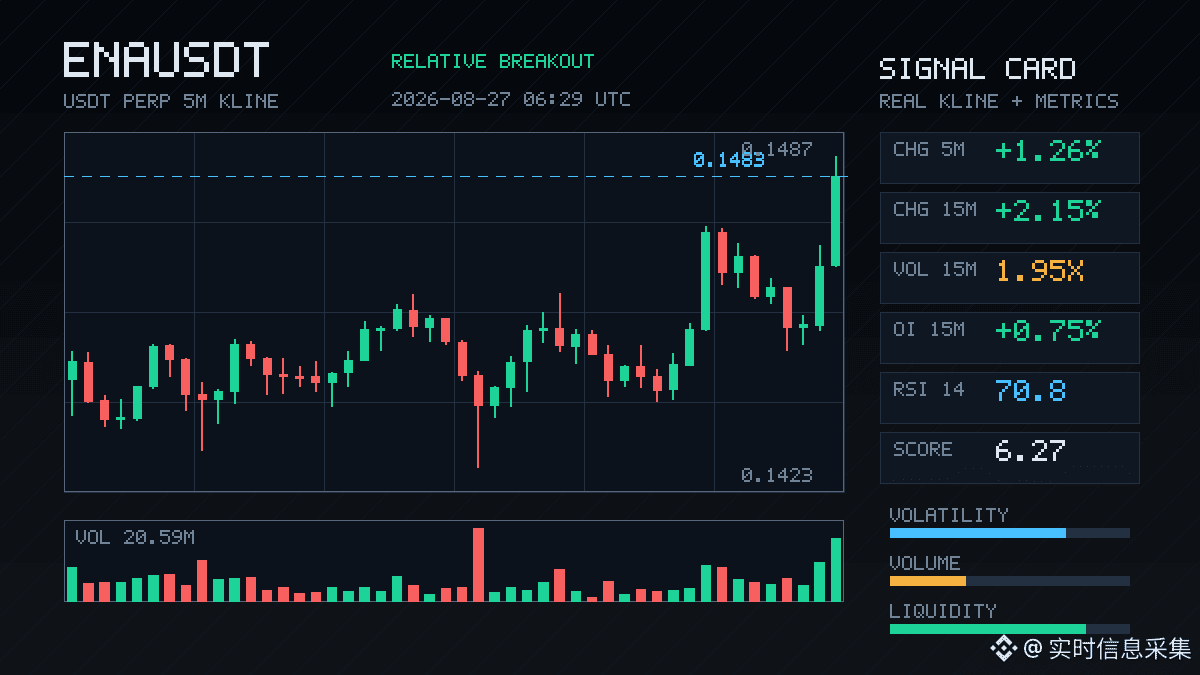
Task: Select the RSI 14 70.8 metric card
Action: (x=1009, y=398)
